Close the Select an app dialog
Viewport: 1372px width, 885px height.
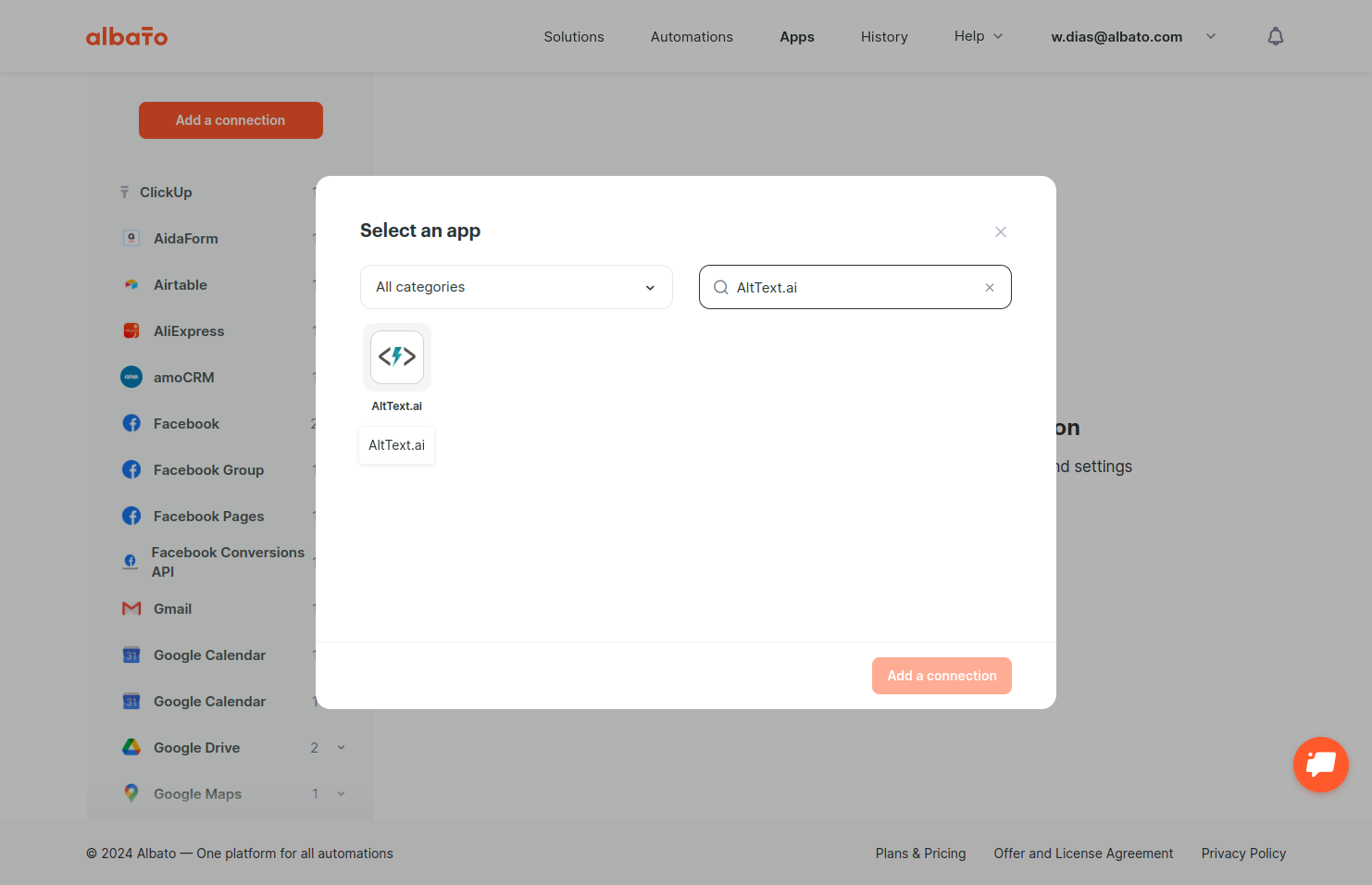click(1001, 231)
